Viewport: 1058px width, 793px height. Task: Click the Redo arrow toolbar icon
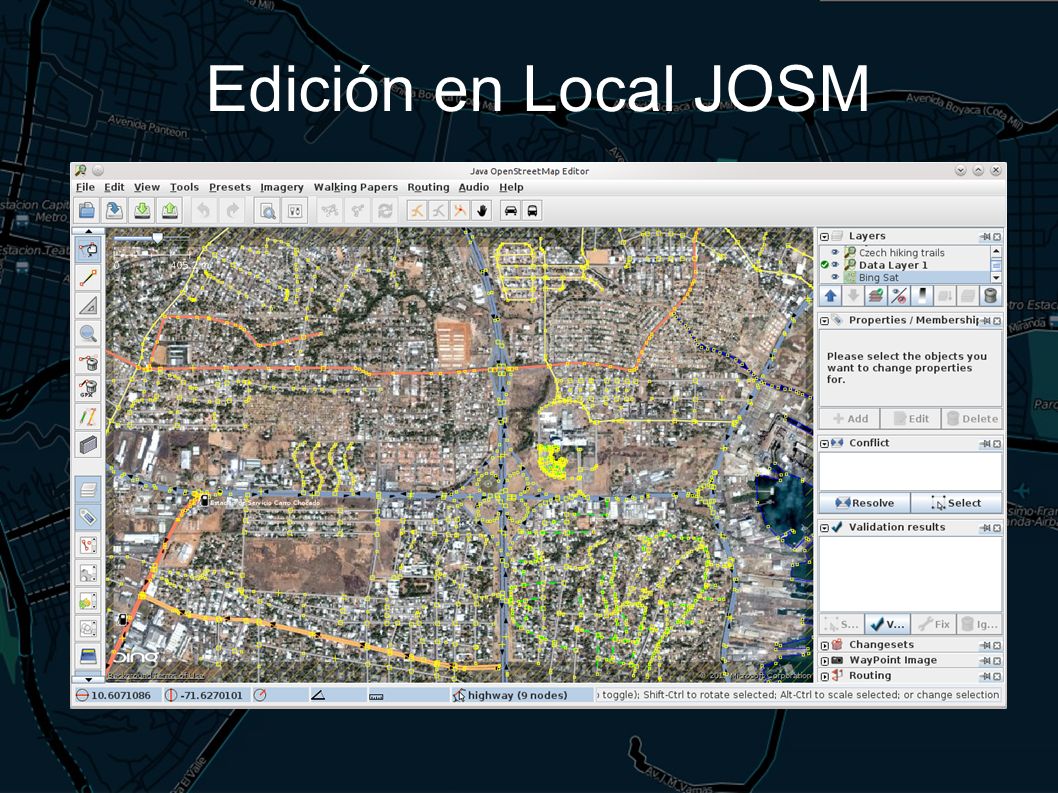(232, 211)
